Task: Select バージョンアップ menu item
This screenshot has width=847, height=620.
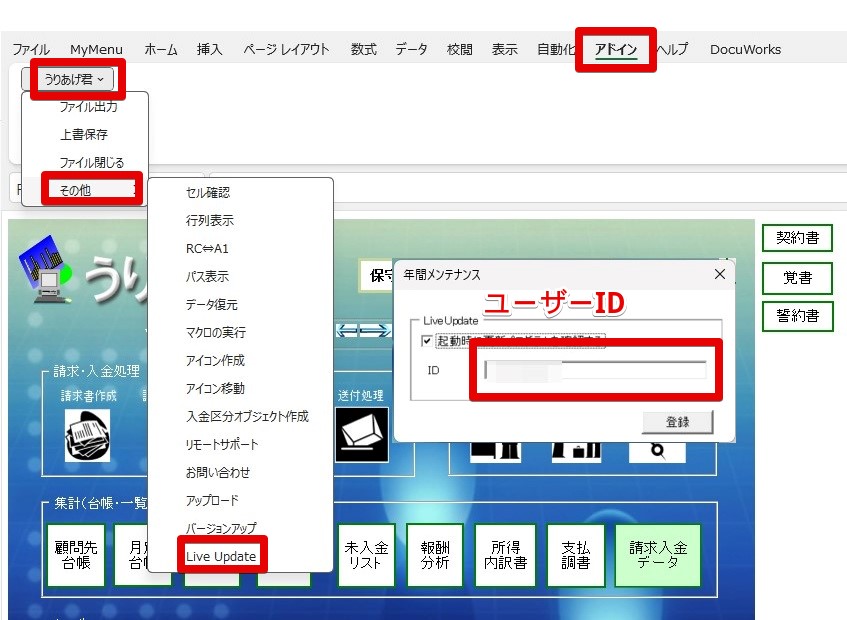Action: tap(221, 528)
